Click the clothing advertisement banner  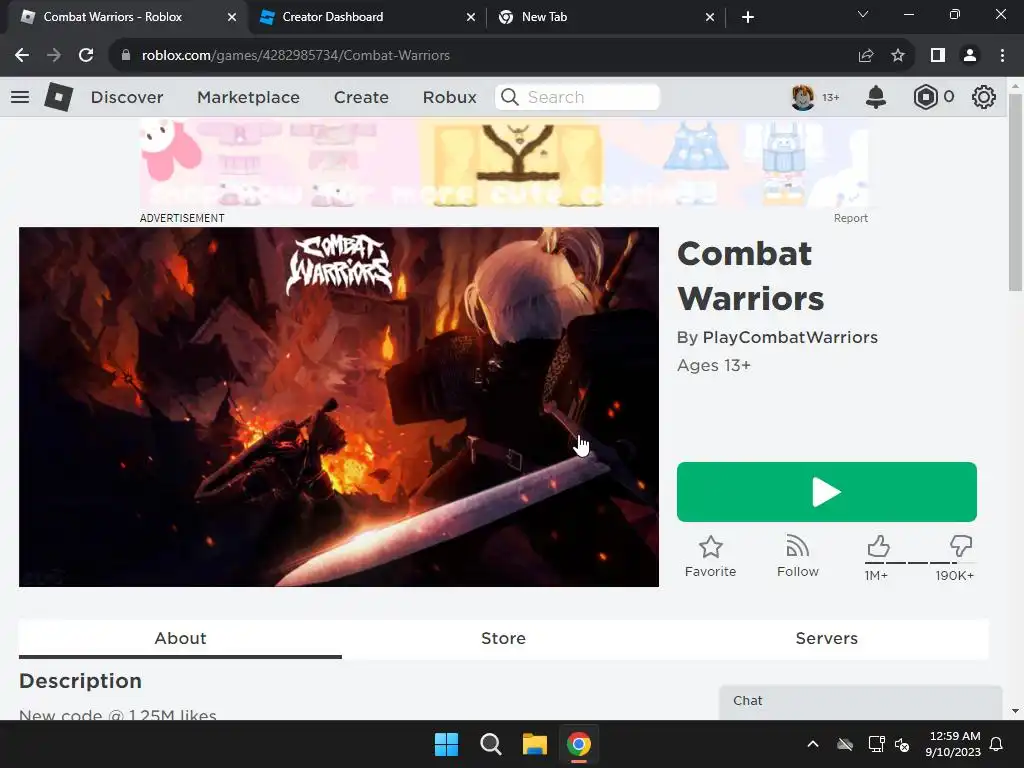pyautogui.click(x=504, y=164)
